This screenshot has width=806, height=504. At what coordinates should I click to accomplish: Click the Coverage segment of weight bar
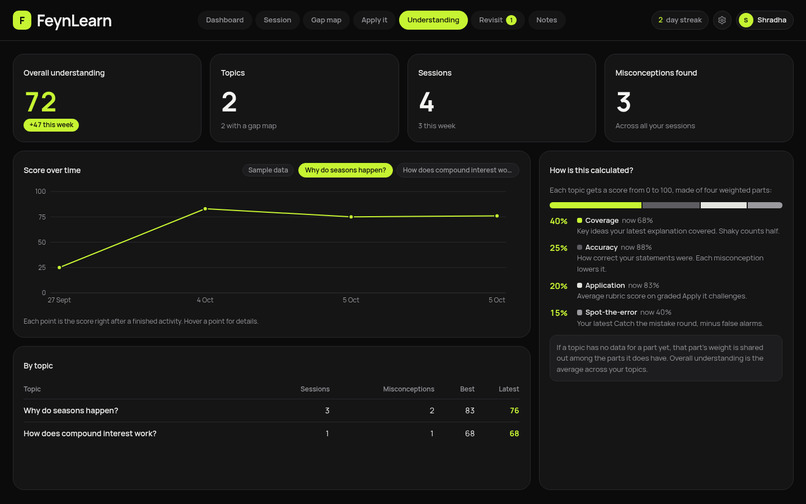tap(595, 205)
